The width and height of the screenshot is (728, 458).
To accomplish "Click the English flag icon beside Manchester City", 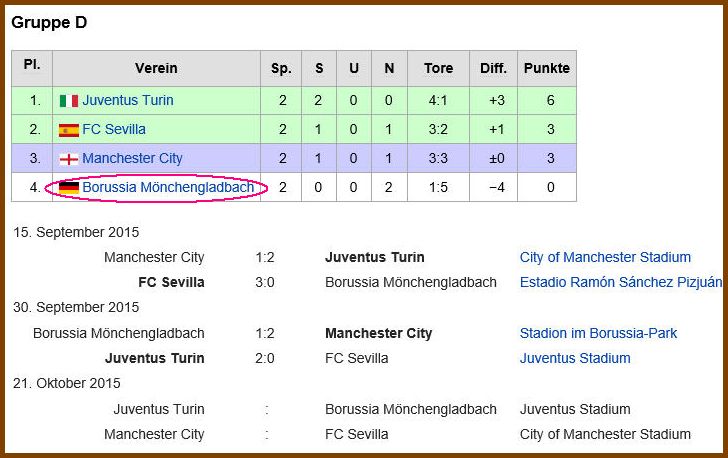I will (69, 159).
